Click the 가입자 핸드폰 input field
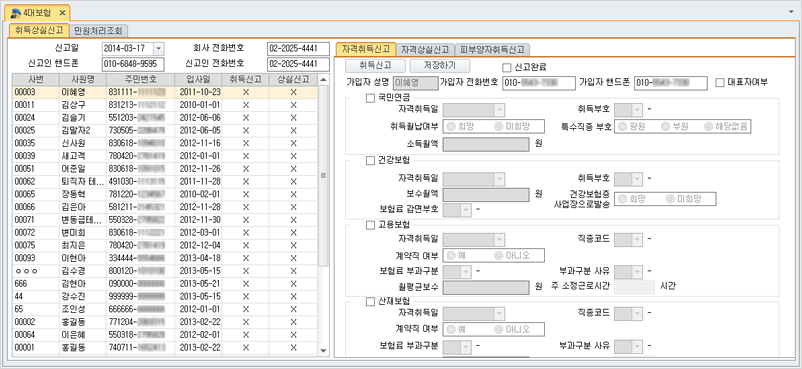Viewport: 802px width, 369px height. [x=671, y=82]
